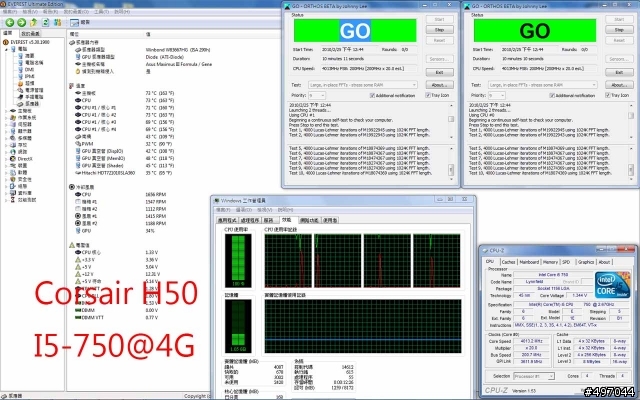Open the Report tool in EVEREST toolbar
This screenshot has width=640, height=400.
click(80, 22)
